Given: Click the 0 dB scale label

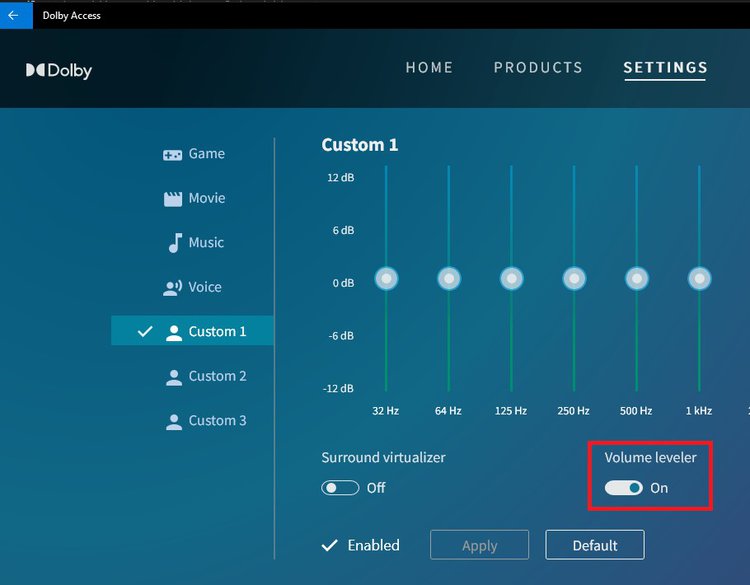Looking at the screenshot, I should coord(343,283).
